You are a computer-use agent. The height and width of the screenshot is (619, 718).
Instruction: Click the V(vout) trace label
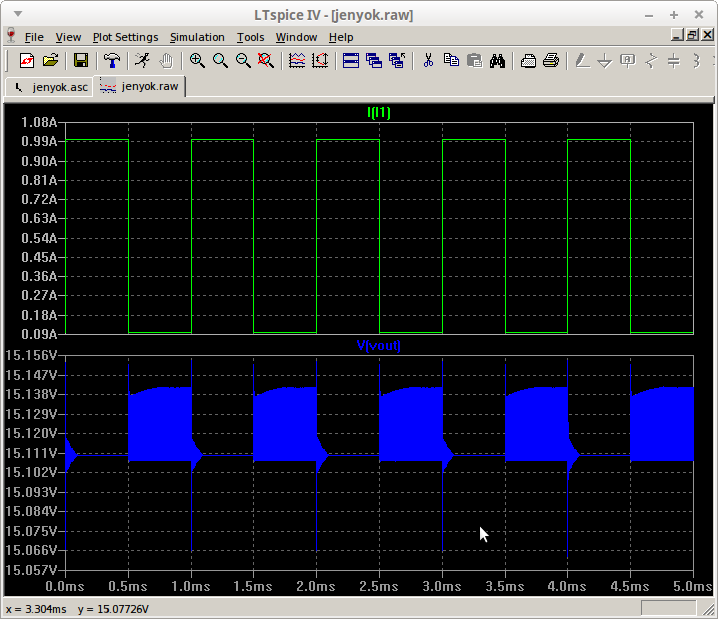[378, 345]
